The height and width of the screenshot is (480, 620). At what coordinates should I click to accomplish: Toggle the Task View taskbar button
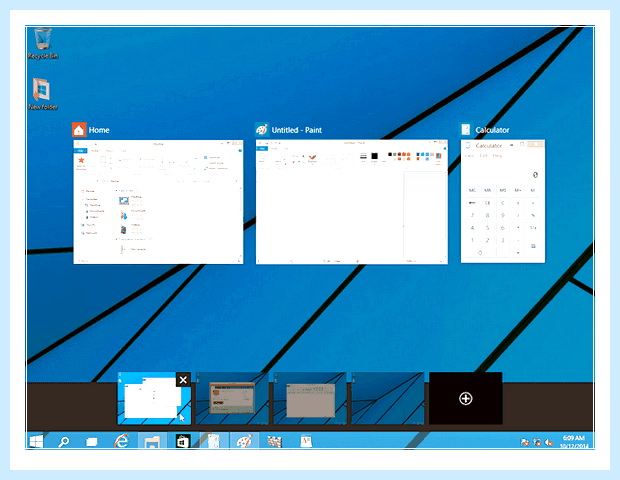pos(92,442)
